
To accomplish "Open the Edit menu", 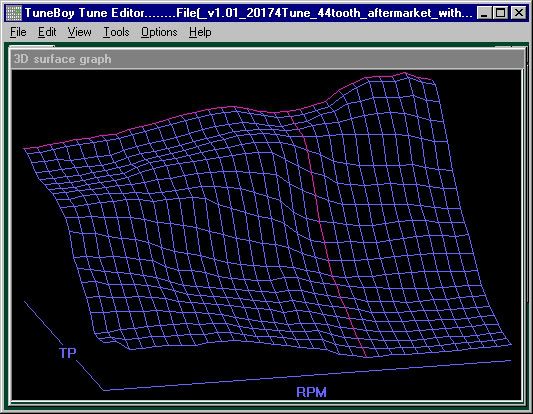I will pos(47,32).
